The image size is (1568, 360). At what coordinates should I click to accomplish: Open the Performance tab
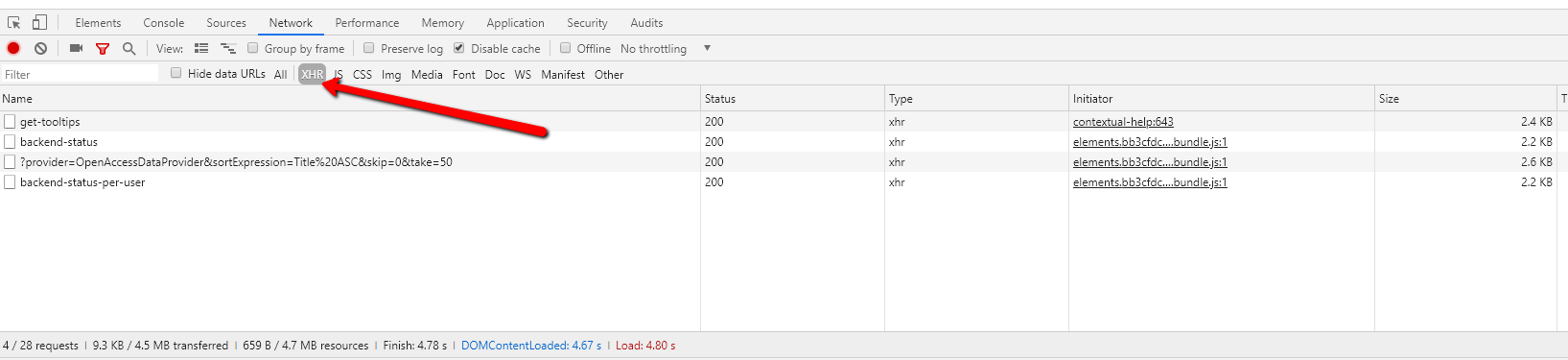tap(367, 23)
